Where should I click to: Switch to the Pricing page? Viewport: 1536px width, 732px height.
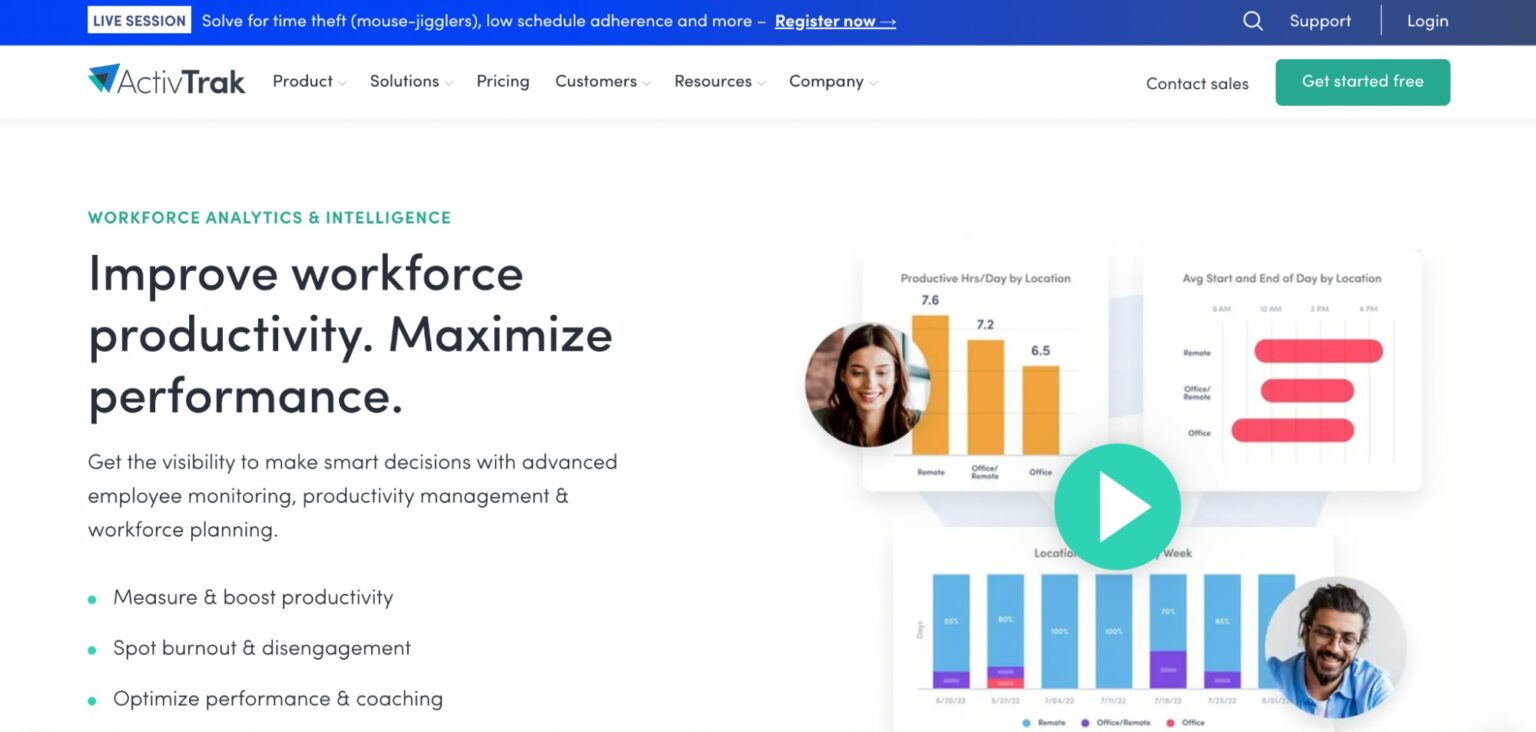[x=503, y=81]
